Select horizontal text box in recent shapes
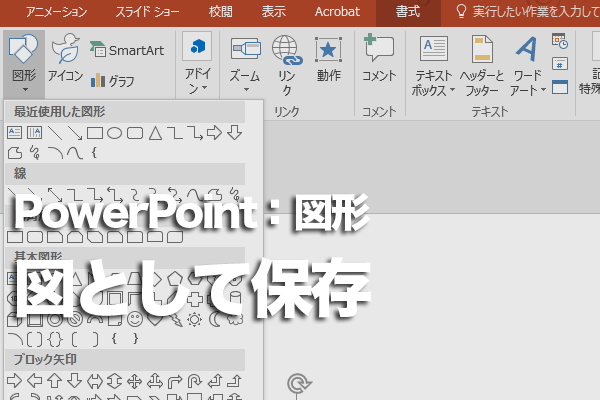This screenshot has width=600, height=400. [x=15, y=133]
